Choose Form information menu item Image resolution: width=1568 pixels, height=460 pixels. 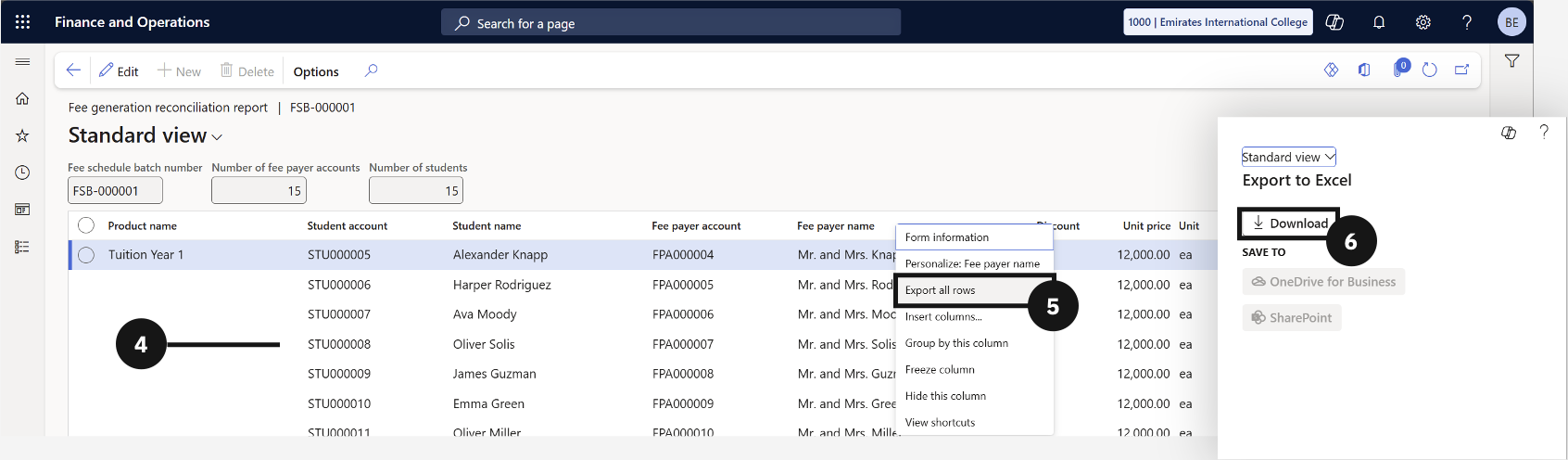point(974,237)
